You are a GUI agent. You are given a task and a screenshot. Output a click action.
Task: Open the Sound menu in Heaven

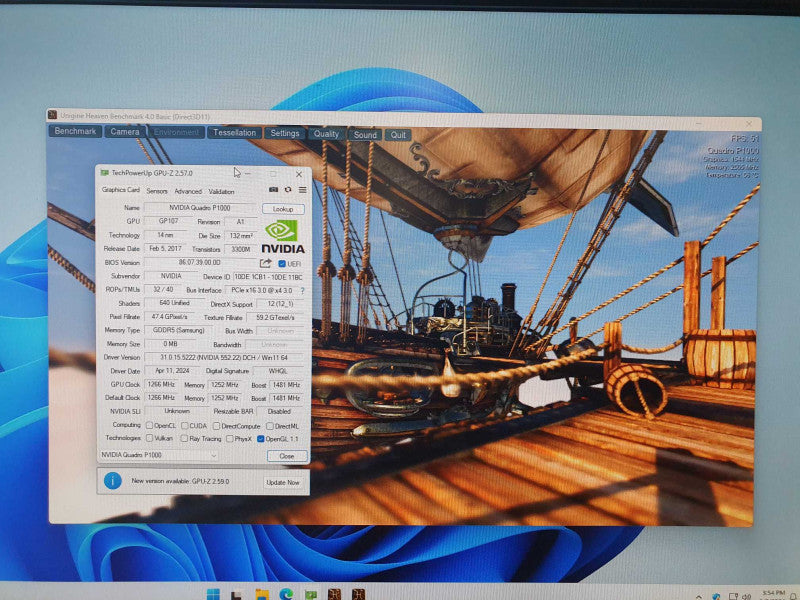tap(365, 135)
